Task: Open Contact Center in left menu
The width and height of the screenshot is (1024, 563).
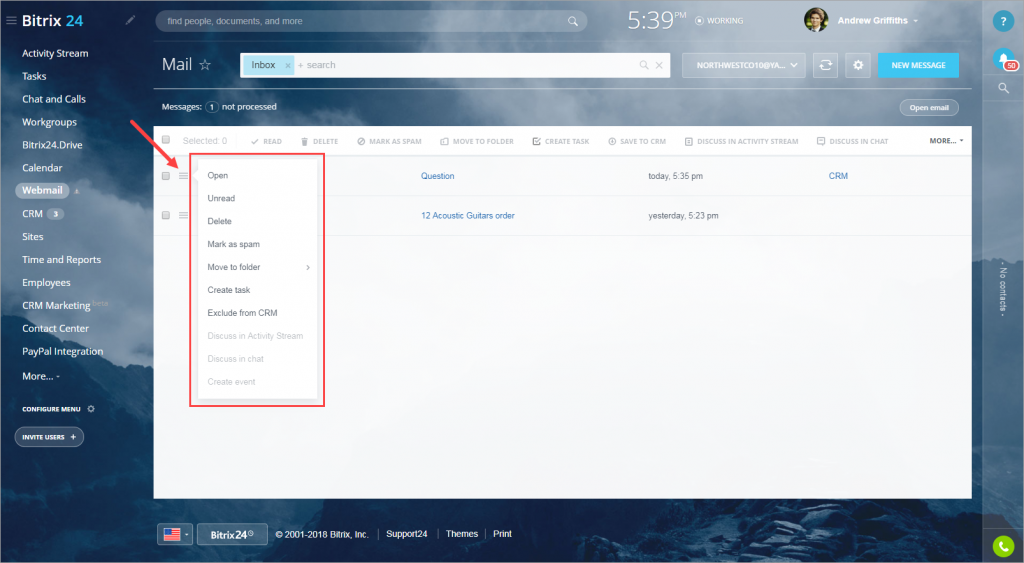Action: coord(55,329)
